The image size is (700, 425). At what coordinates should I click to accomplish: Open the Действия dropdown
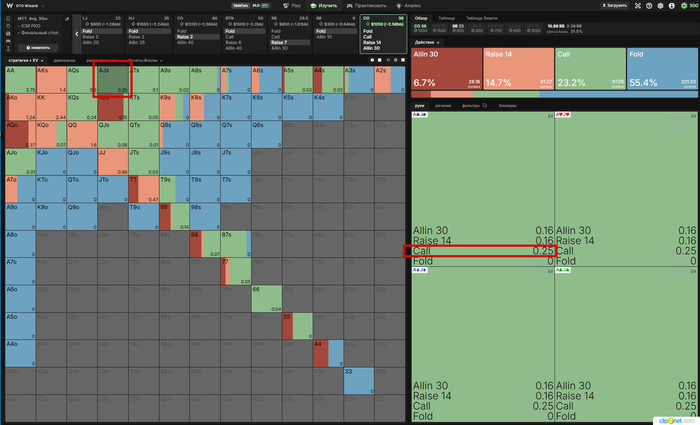point(427,42)
